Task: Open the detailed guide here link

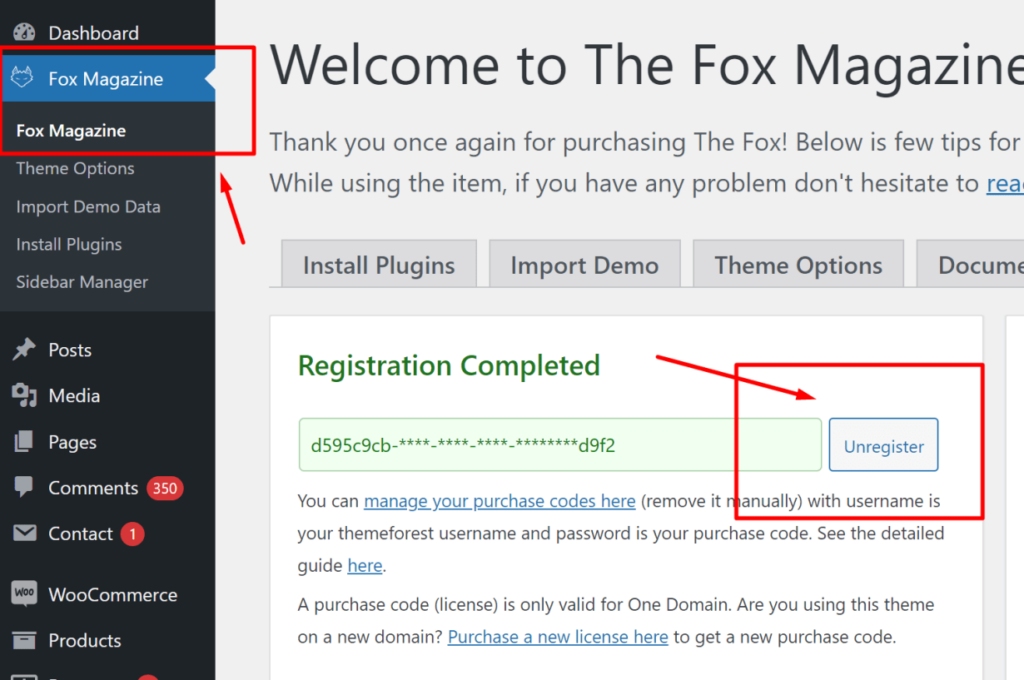Action: pyautogui.click(x=364, y=566)
